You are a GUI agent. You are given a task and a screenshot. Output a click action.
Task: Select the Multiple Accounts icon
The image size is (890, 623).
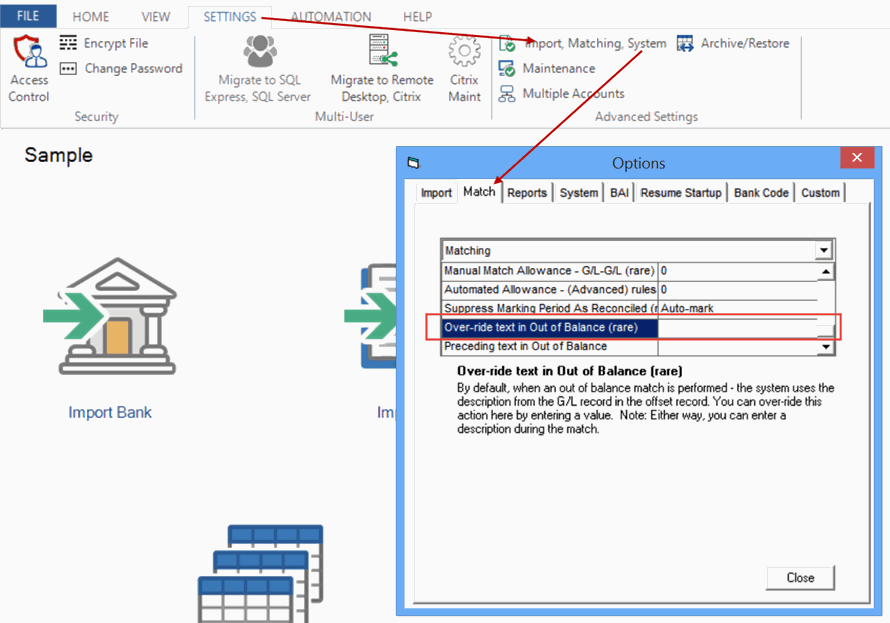click(508, 94)
